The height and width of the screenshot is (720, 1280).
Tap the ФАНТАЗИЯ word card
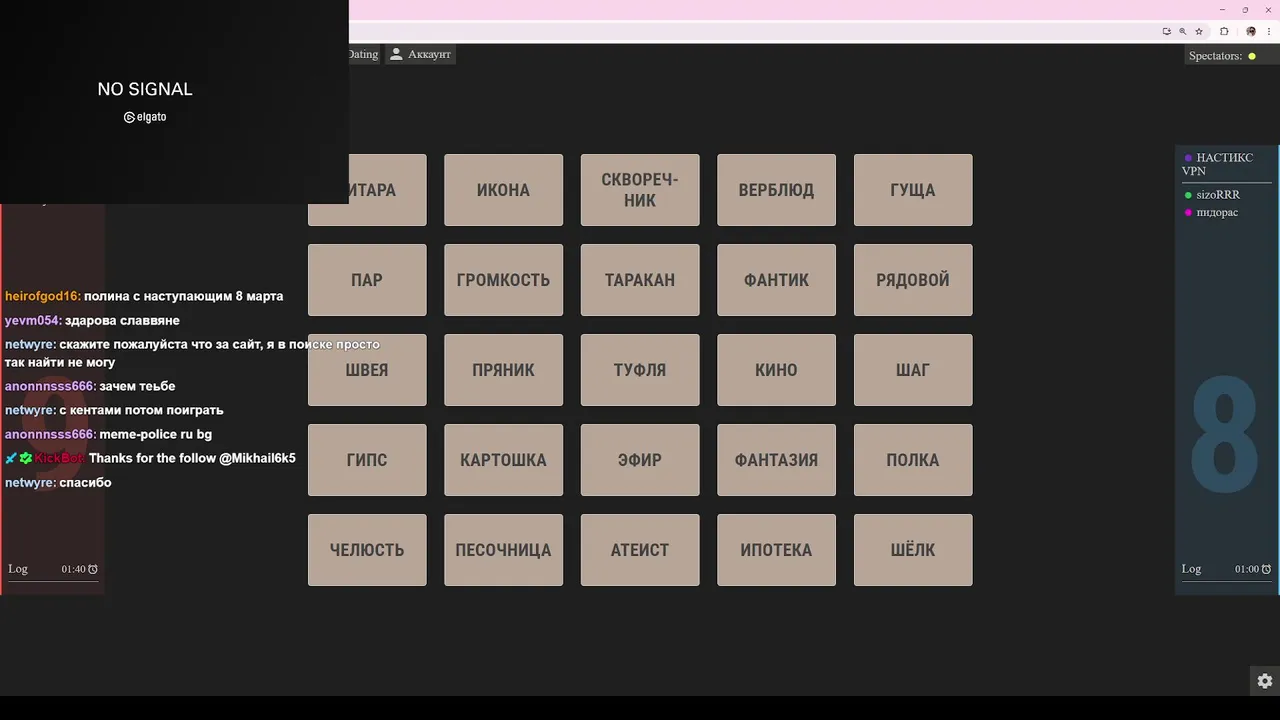776,460
